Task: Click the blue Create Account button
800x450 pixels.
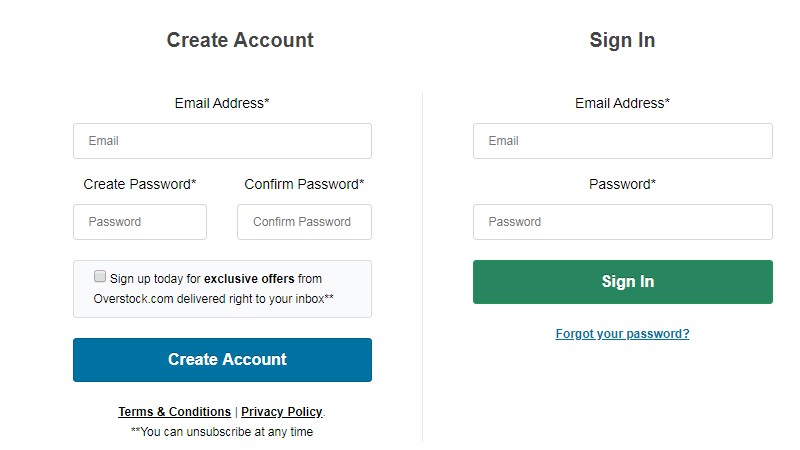Action: point(222,360)
